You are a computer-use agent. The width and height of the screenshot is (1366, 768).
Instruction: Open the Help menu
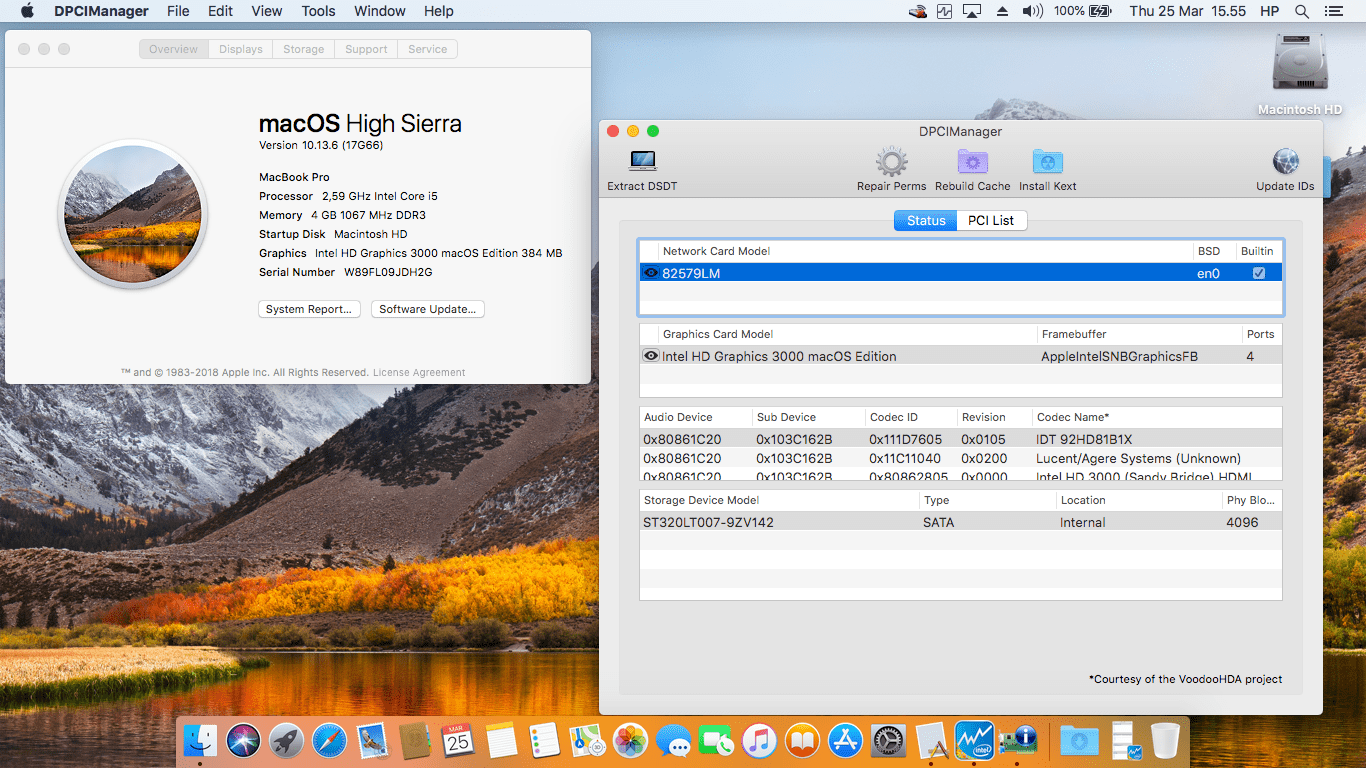click(438, 11)
